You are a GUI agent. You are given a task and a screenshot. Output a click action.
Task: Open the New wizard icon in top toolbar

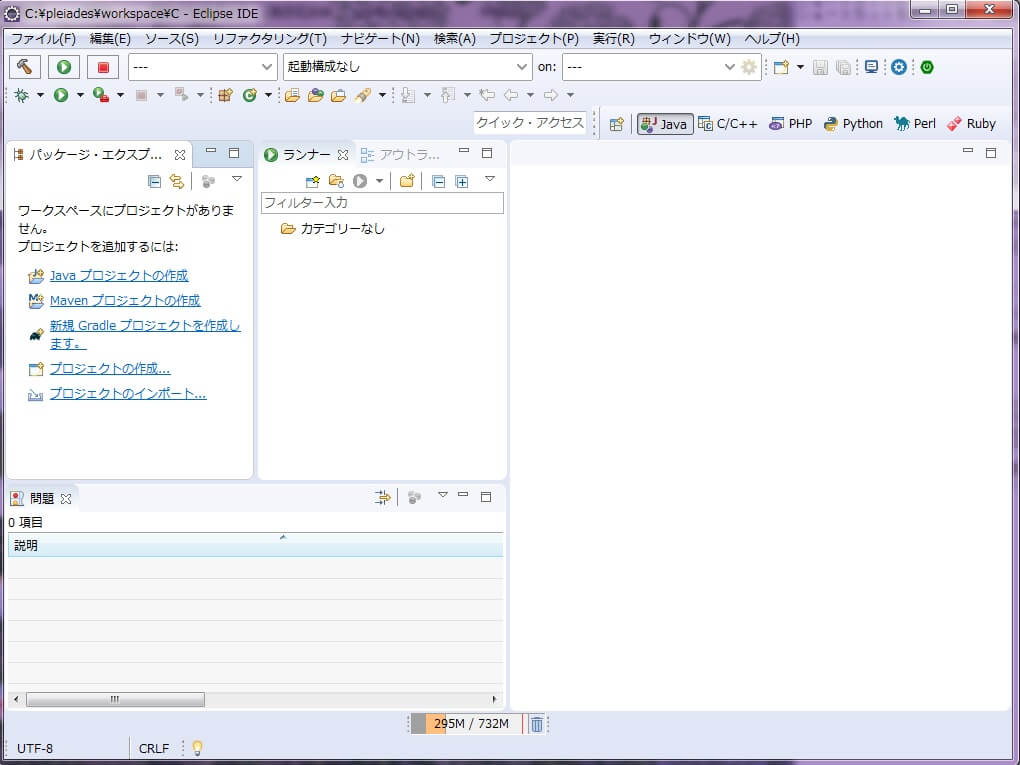pyautogui.click(x=781, y=67)
